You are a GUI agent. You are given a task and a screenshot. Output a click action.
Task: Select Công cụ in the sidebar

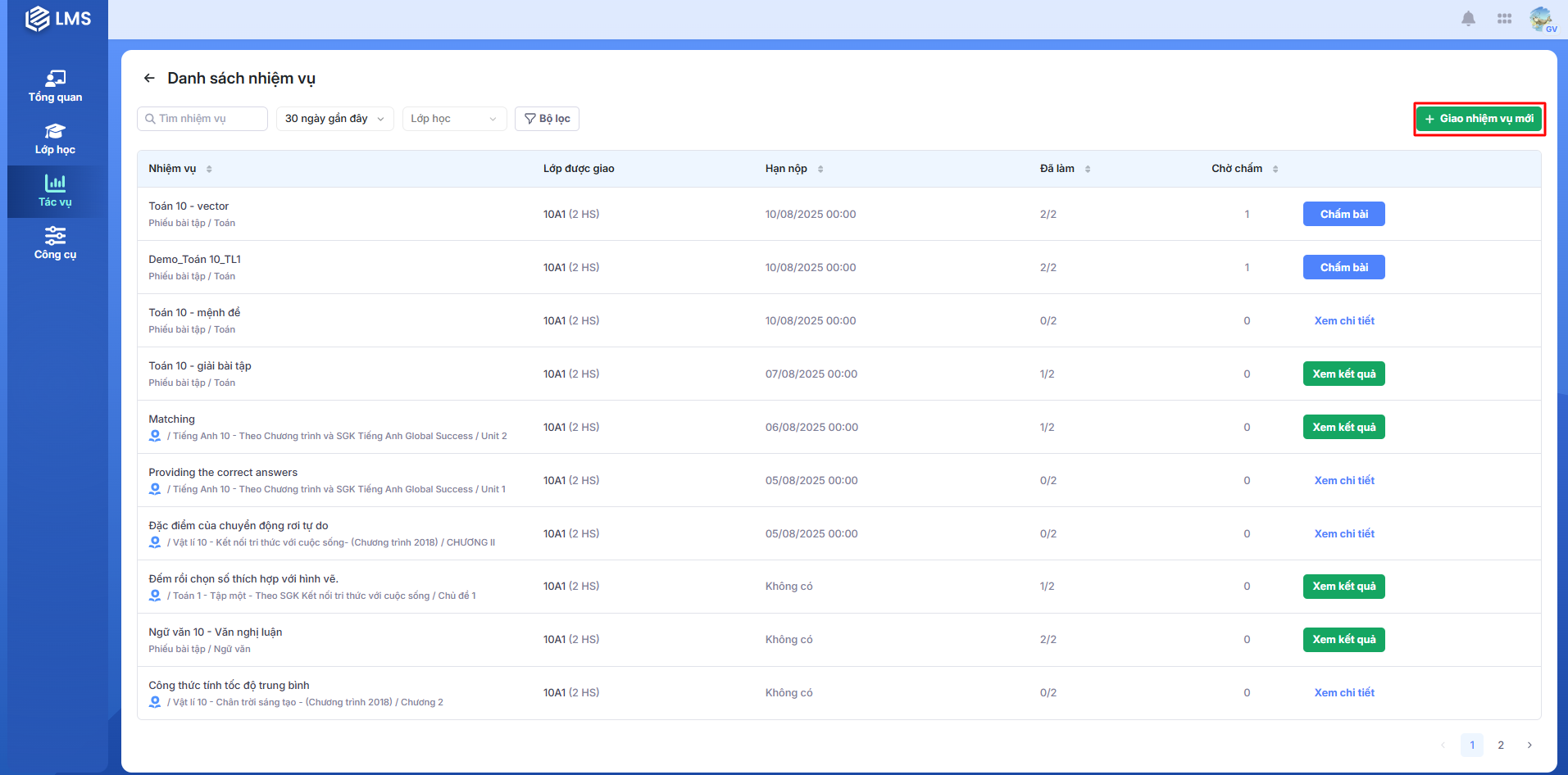[x=55, y=243]
